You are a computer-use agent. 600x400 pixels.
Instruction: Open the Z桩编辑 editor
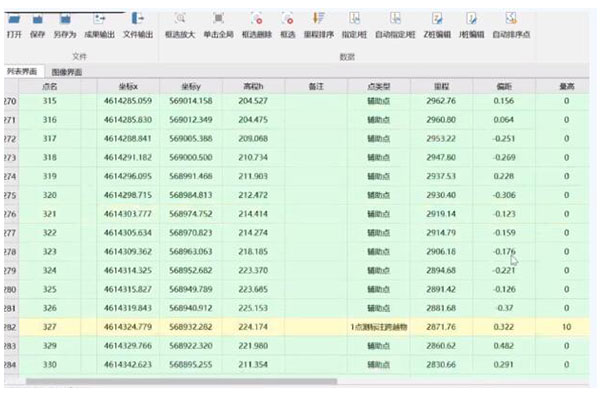[x=435, y=23]
